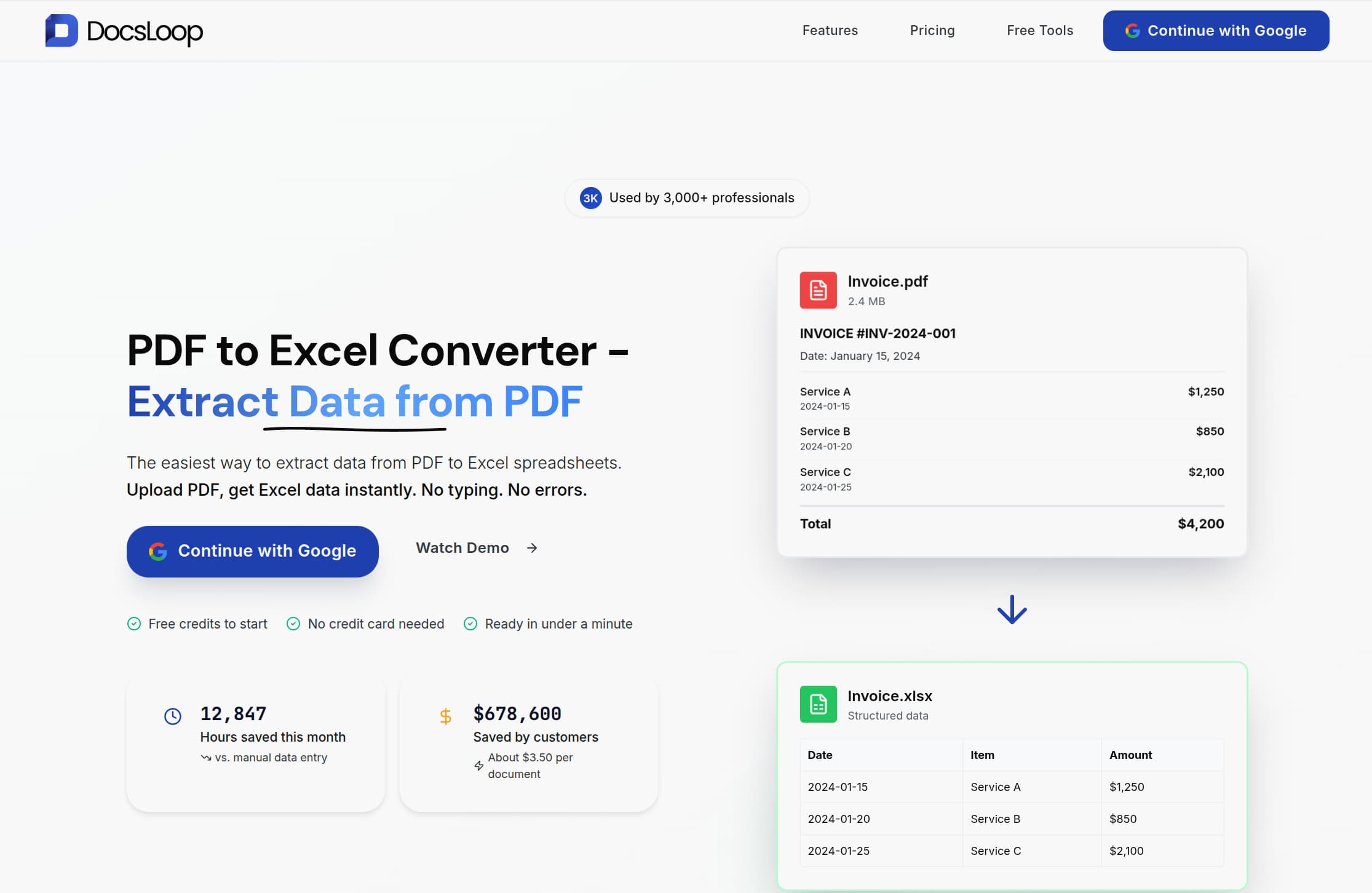Click the About $3.50 per document text
This screenshot has width=1372, height=893.
click(x=530, y=766)
